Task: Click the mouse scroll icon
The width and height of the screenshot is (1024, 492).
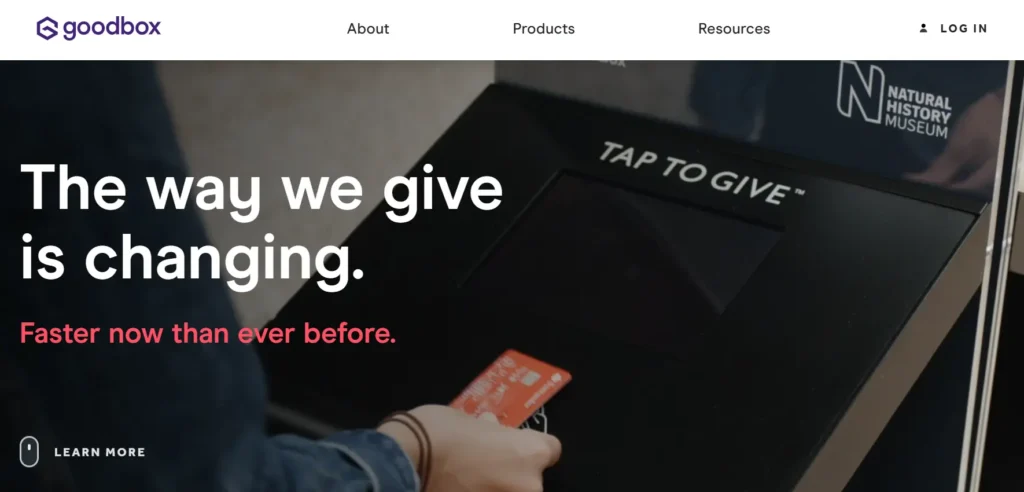Action: click(x=29, y=451)
